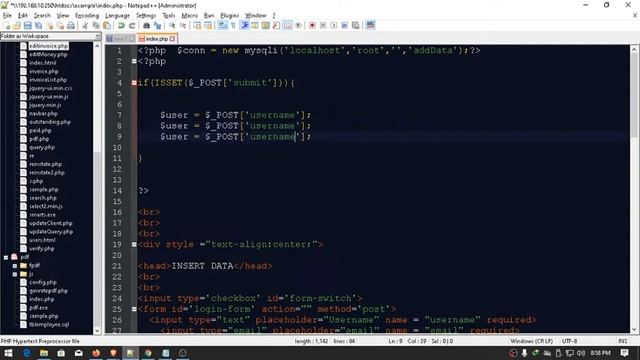Image resolution: width=640 pixels, height=360 pixels.
Task: Click the workspace panel scroll down arrow
Action: coord(97,331)
